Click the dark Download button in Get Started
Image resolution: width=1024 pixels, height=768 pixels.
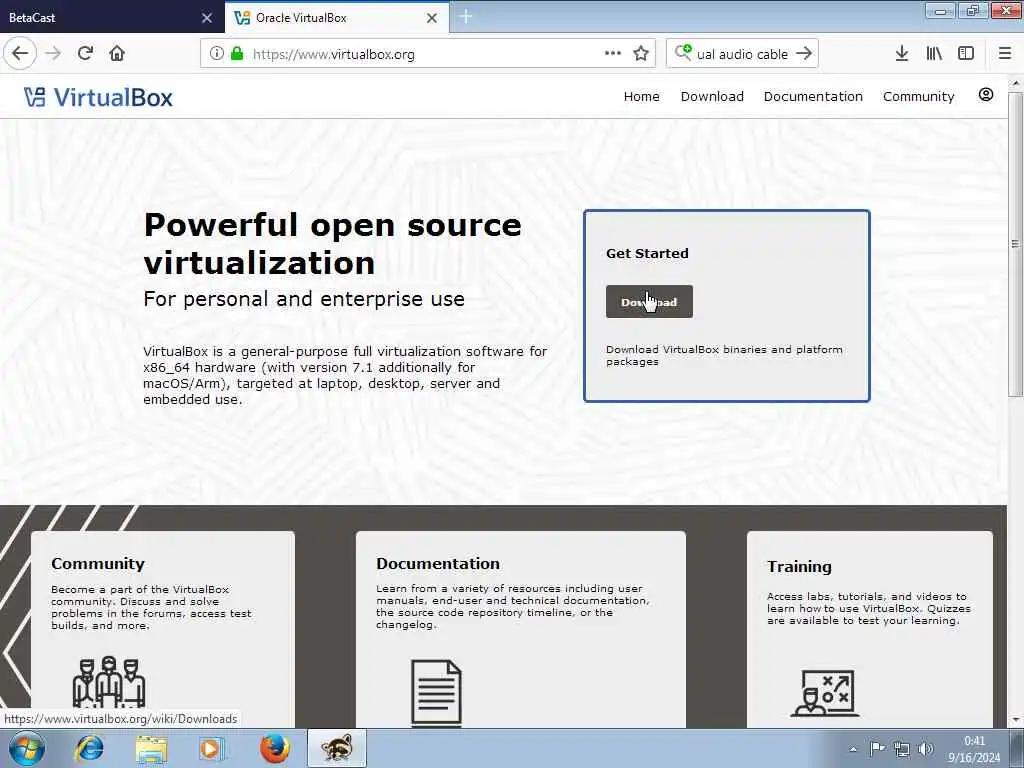pos(649,302)
